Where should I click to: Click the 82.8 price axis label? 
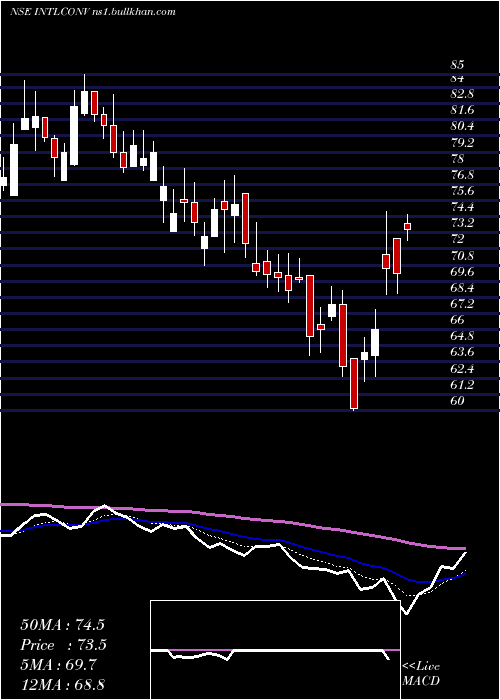[x=462, y=94]
